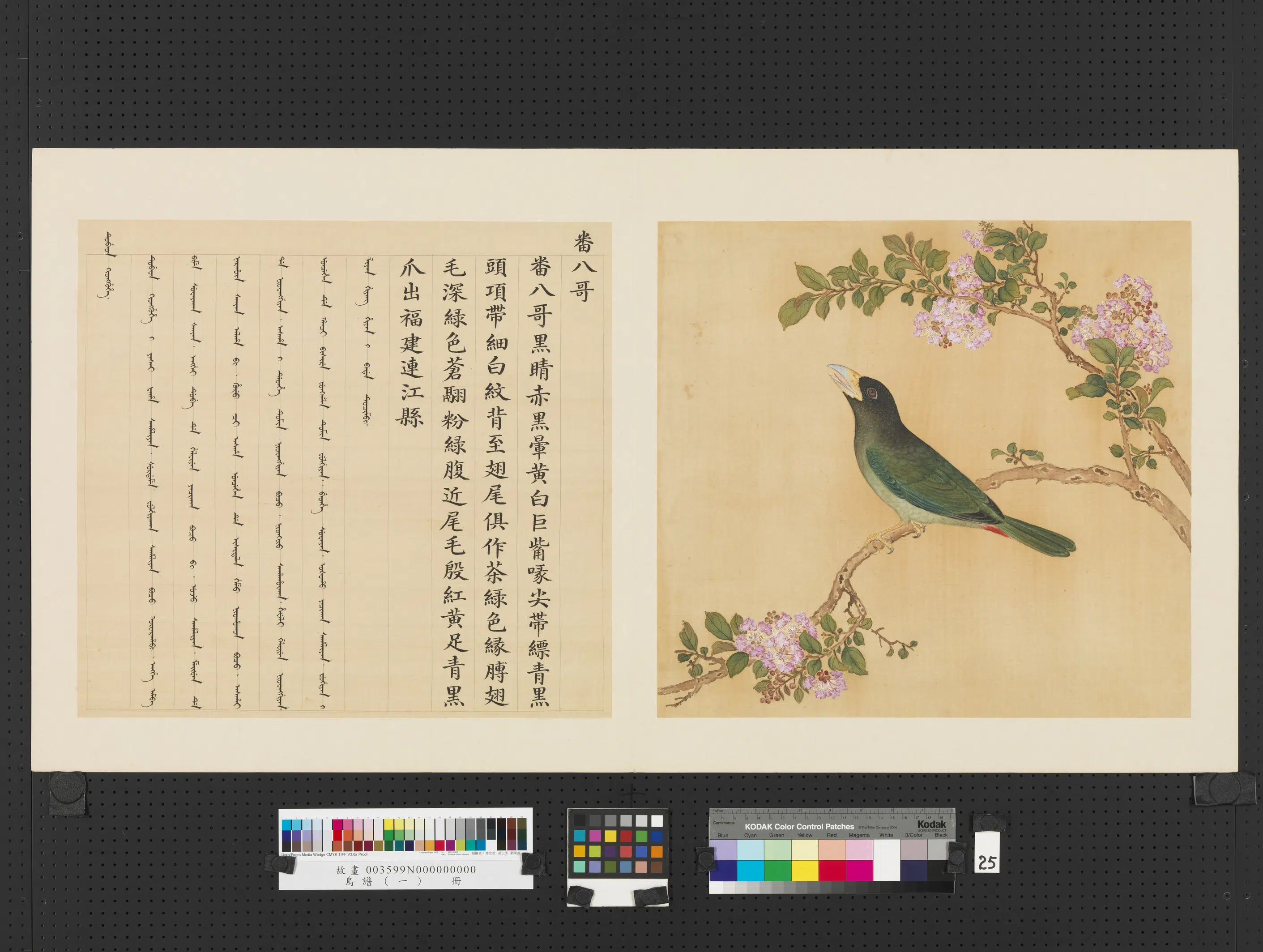
Task: Click the 'Centimetres' ruler label
Action: click(x=723, y=823)
